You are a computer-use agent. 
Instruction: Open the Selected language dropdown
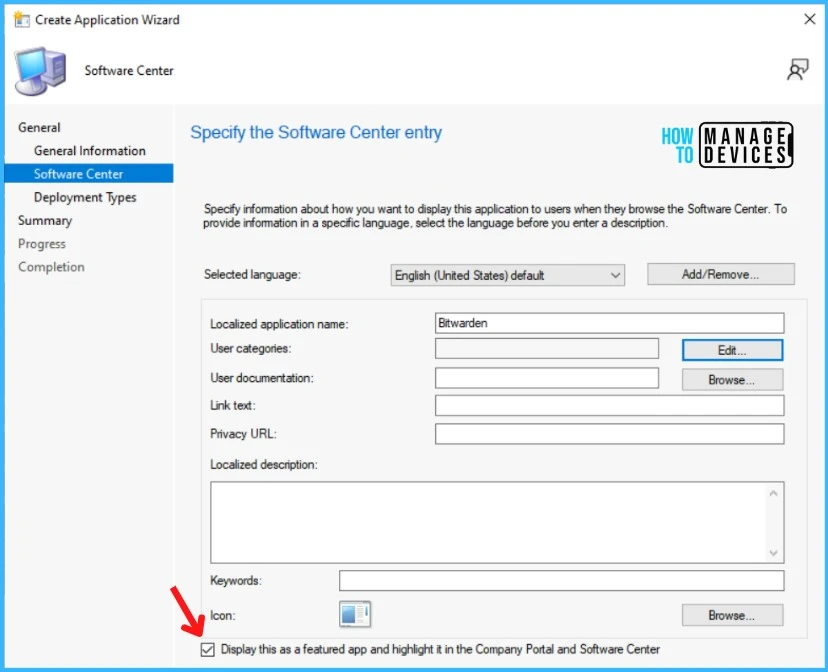coord(507,275)
